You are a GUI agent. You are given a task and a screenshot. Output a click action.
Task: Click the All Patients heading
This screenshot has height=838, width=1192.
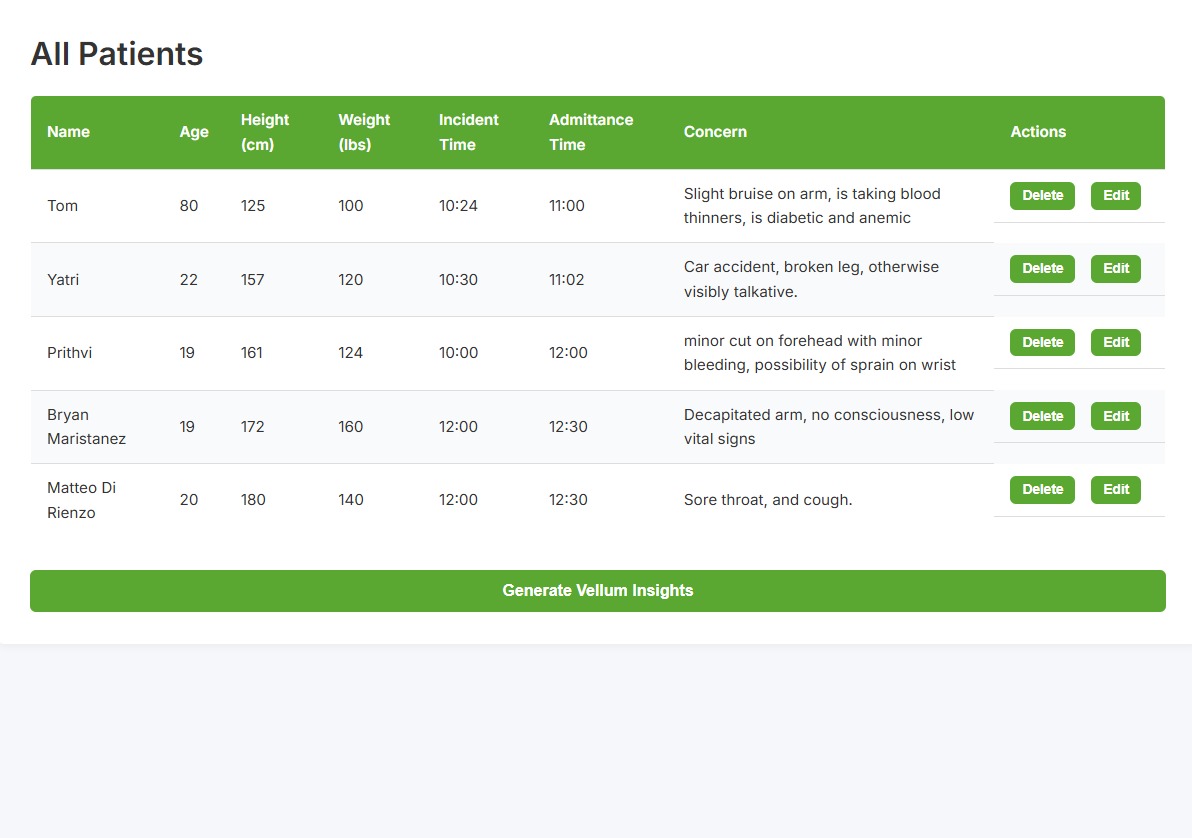116,54
